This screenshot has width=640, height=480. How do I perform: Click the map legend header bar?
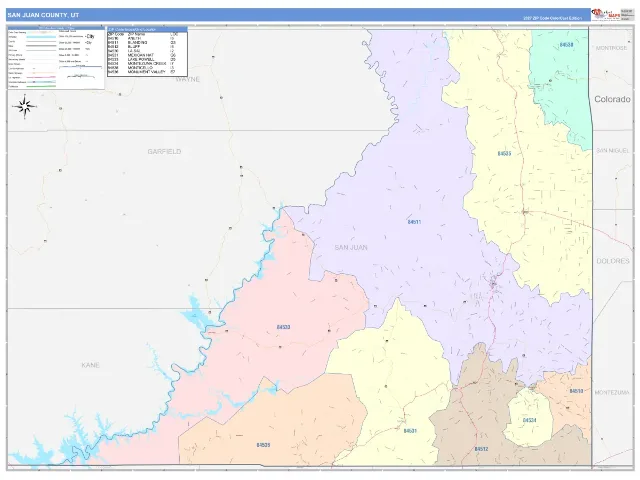click(56, 28)
